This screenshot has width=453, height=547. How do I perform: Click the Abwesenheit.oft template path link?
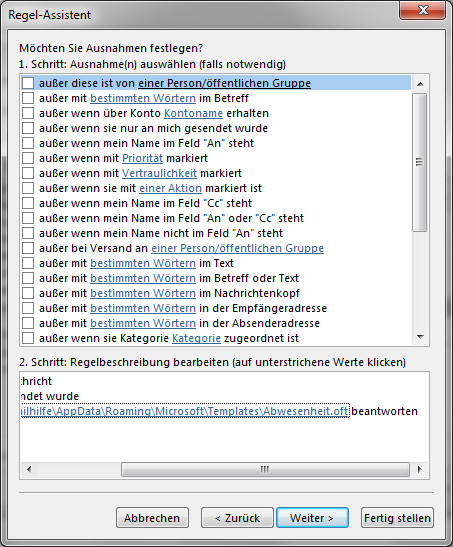(185, 411)
